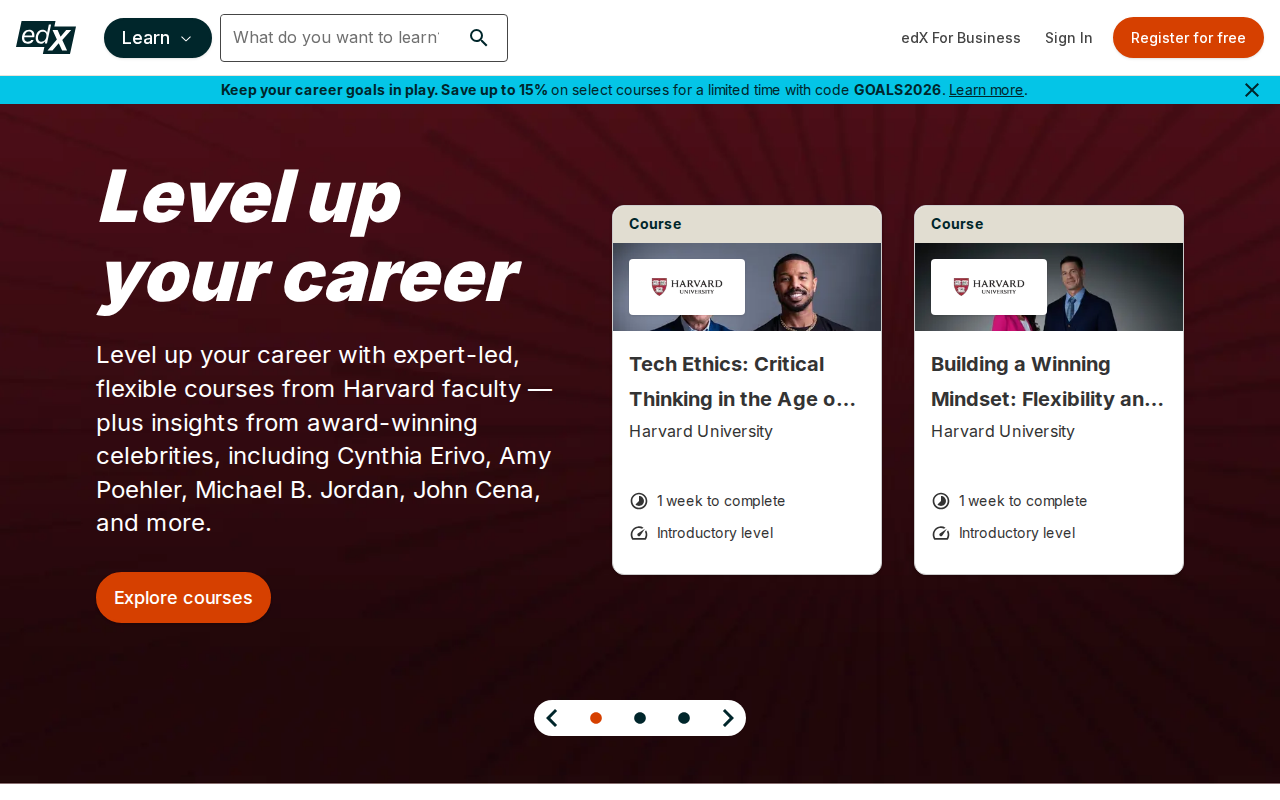Click 'Harvard University' under Building a Winning Mindset

point(1003,432)
